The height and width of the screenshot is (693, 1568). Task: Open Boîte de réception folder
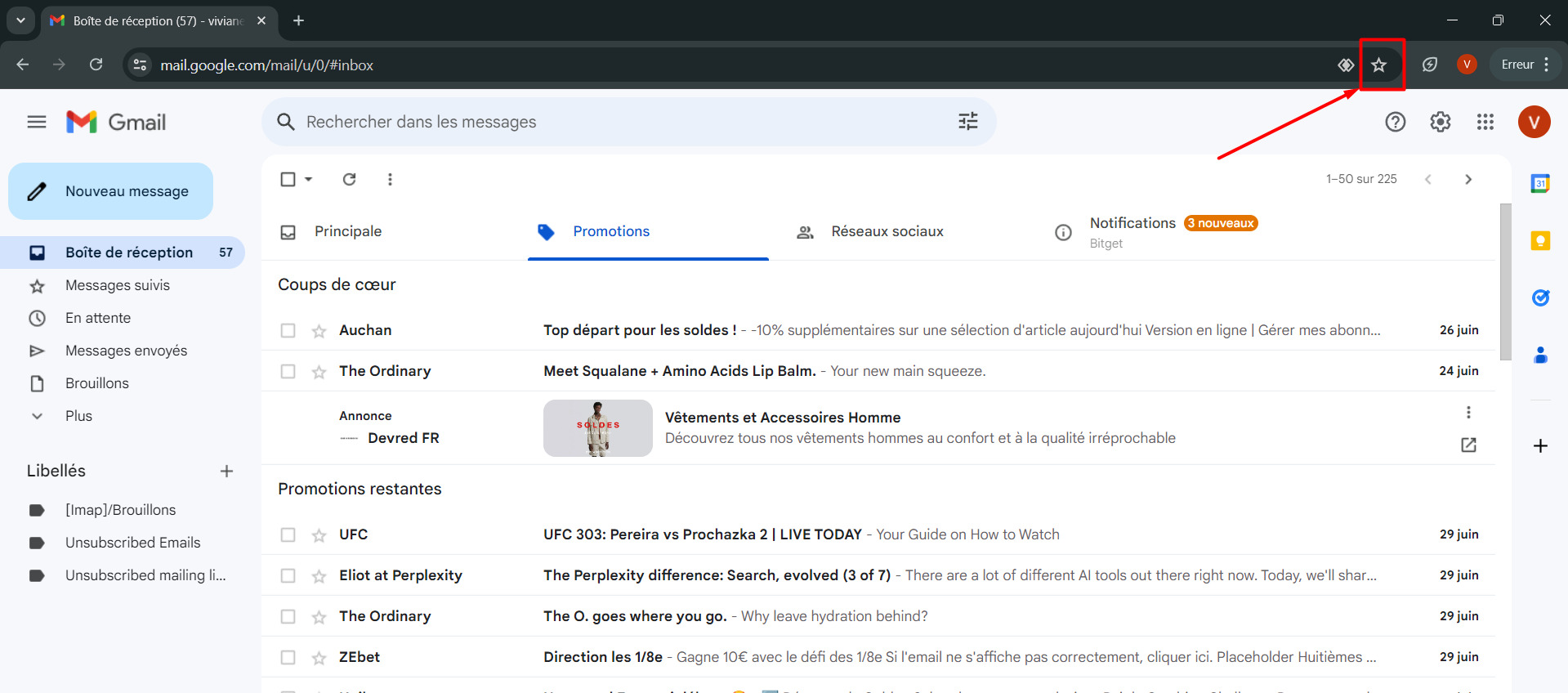click(x=123, y=253)
